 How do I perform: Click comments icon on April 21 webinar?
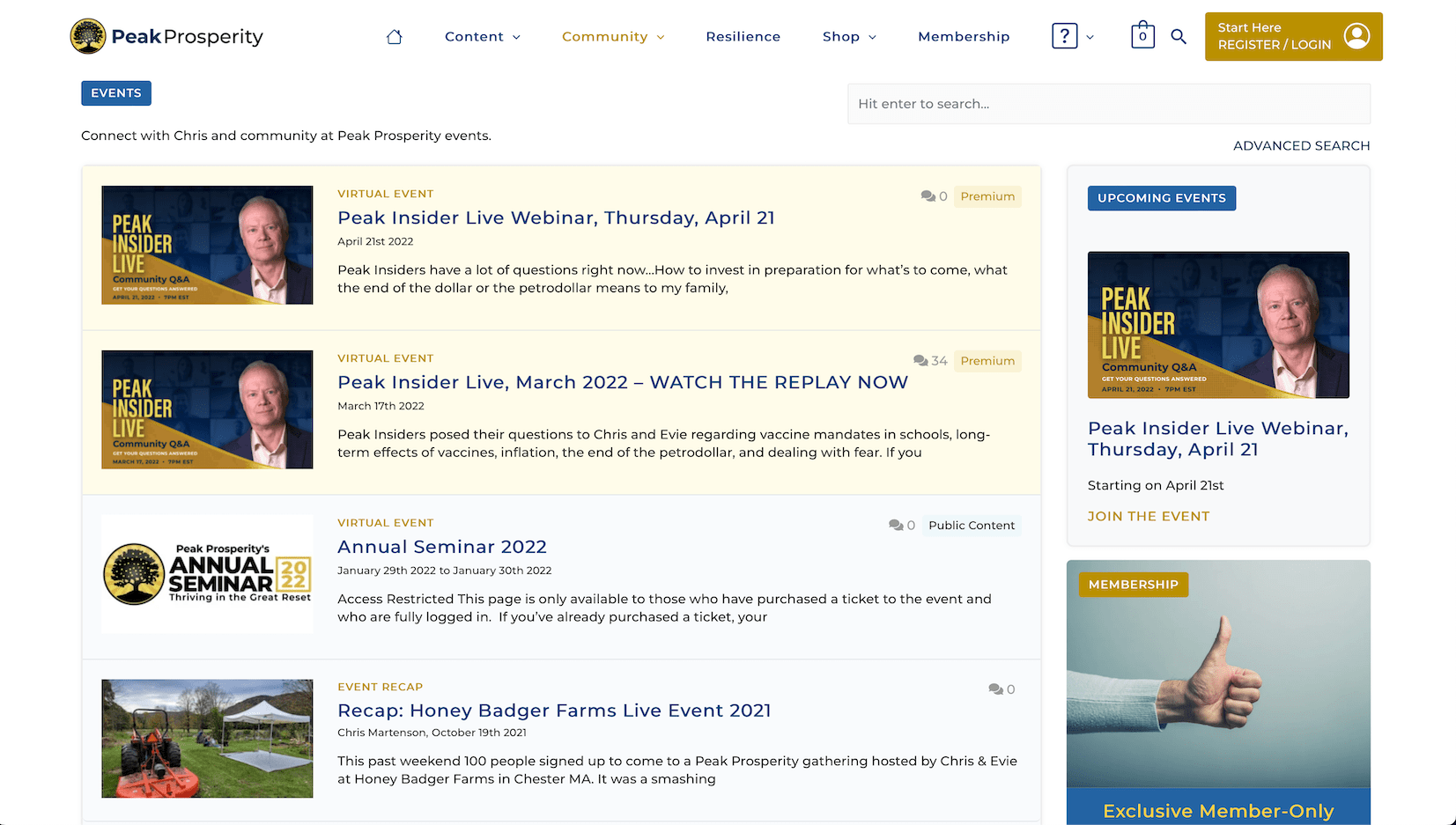(x=928, y=196)
